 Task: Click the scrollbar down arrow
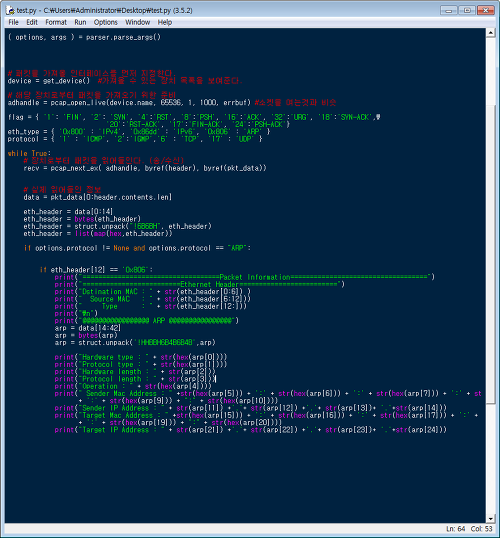pyautogui.click(x=491, y=518)
